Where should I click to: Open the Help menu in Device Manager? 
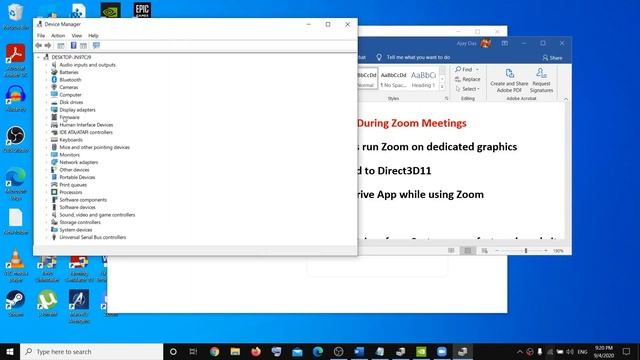click(93, 36)
